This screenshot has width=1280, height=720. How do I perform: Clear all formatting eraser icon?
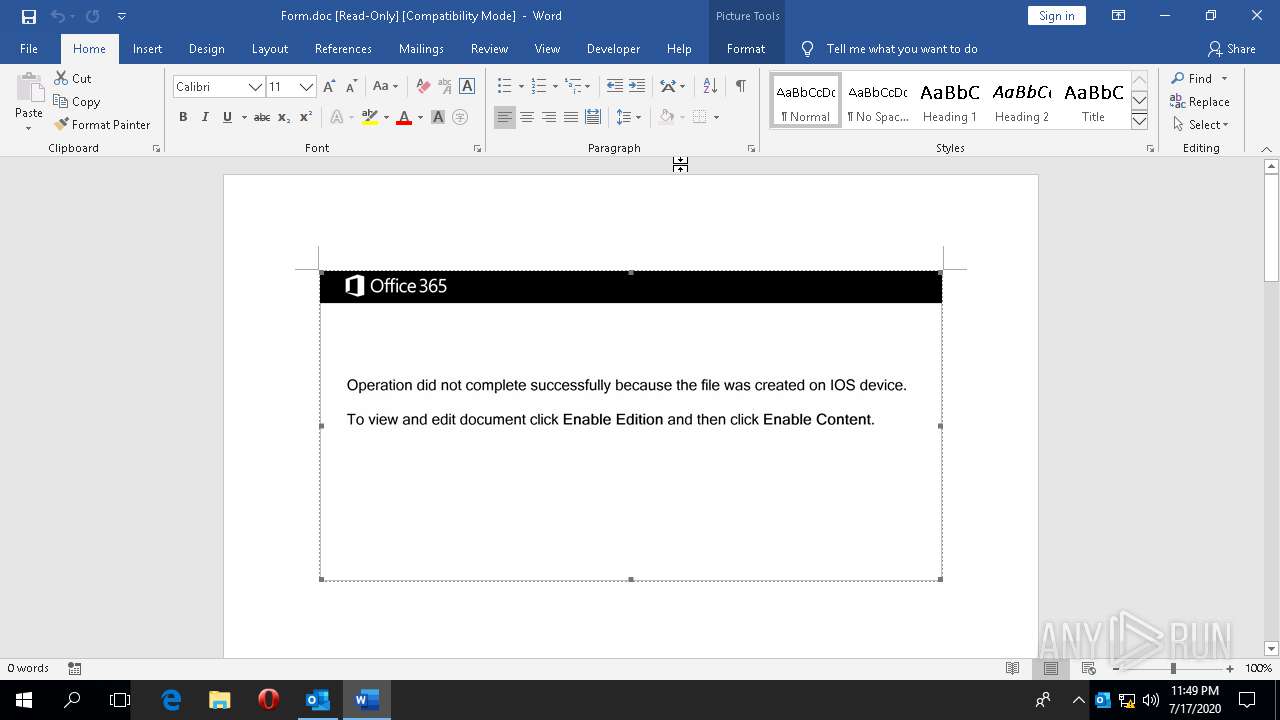(x=423, y=87)
